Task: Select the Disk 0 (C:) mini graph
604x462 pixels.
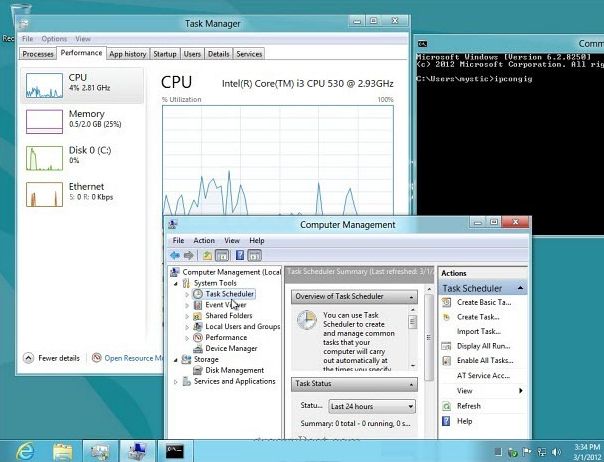Action: (x=44, y=158)
